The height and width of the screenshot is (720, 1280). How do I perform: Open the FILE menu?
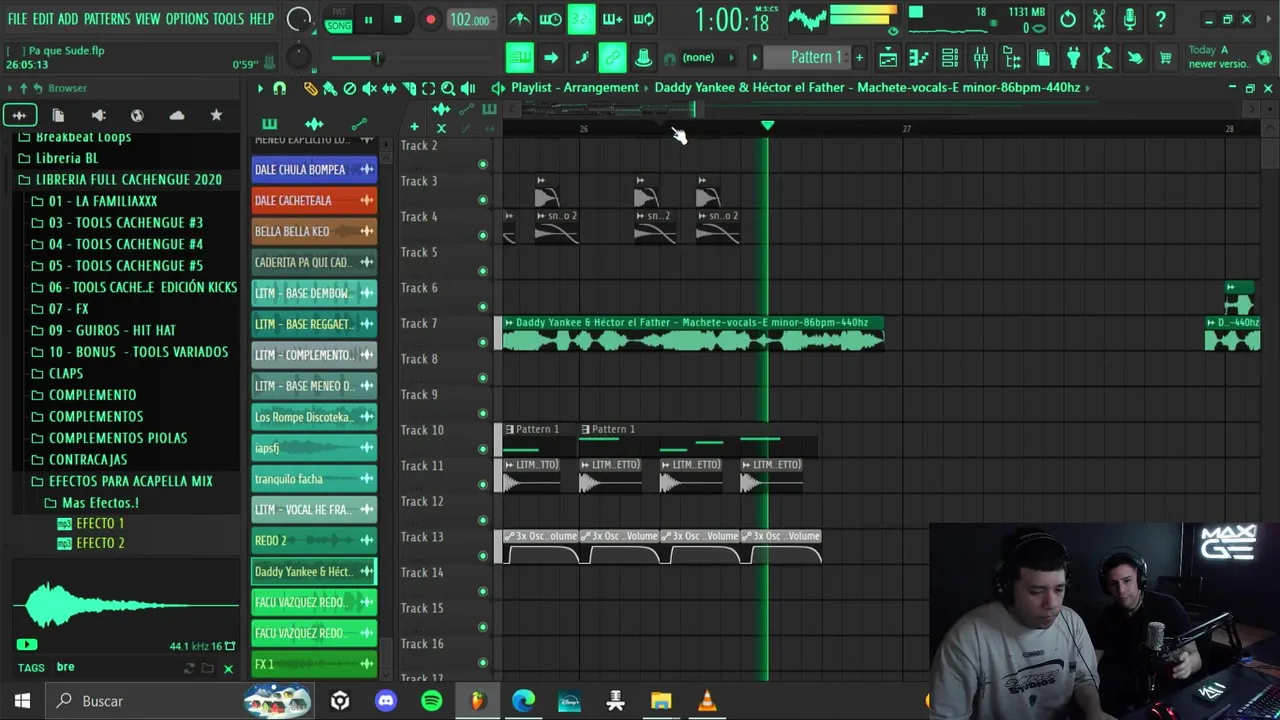click(x=17, y=19)
